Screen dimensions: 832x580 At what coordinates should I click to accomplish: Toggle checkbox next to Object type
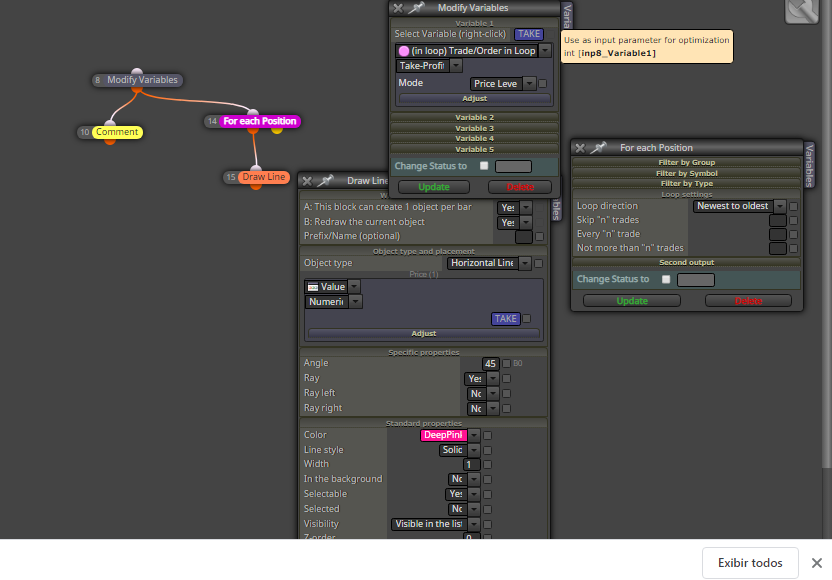539,263
